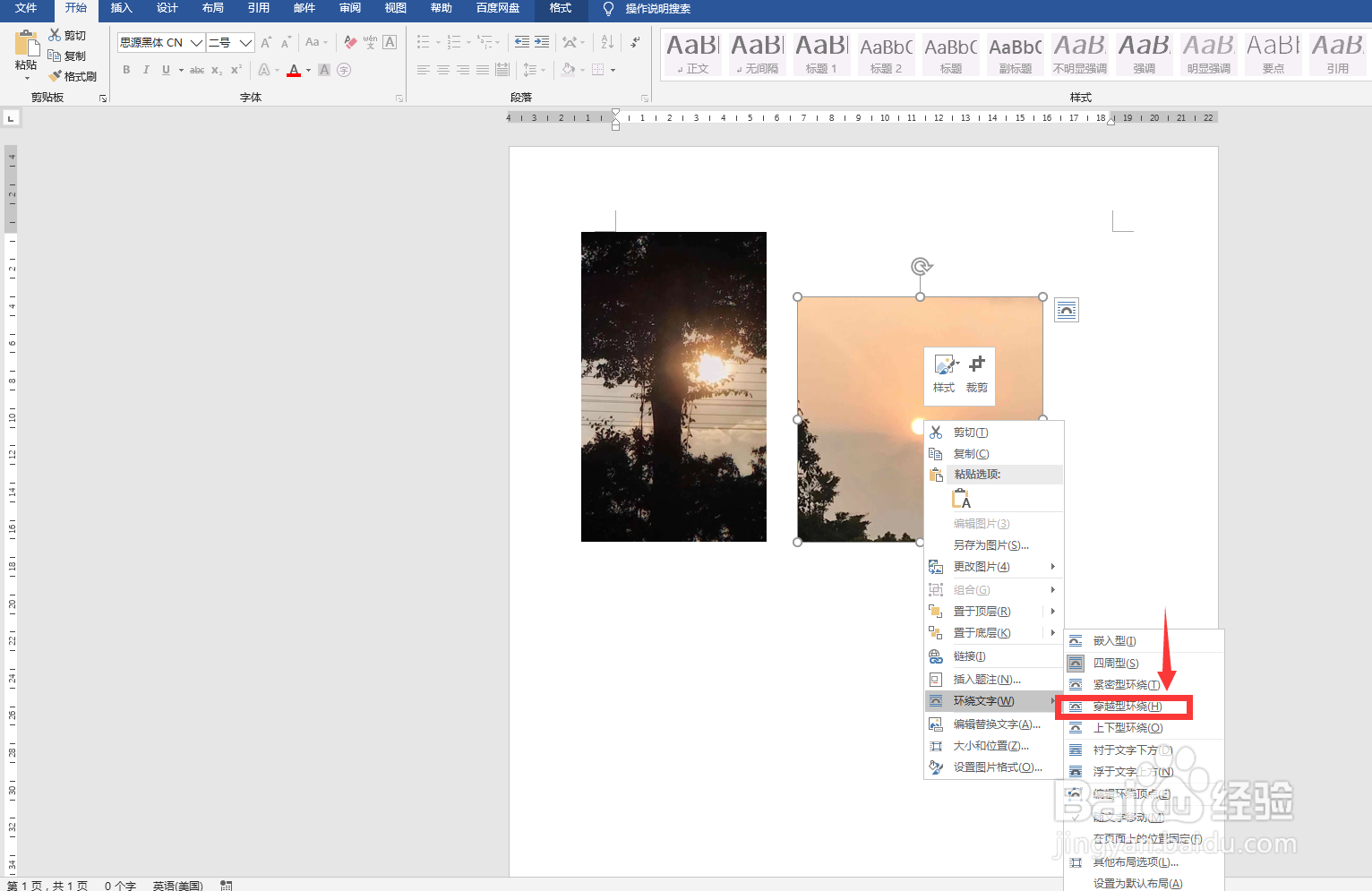Open the font size dropdown 二号
Image resolution: width=1372 pixels, height=891 pixels.
pyautogui.click(x=245, y=42)
